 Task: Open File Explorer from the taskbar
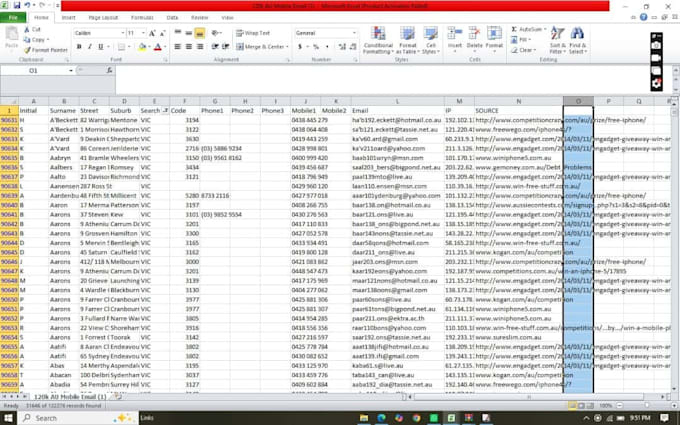pyautogui.click(x=363, y=418)
